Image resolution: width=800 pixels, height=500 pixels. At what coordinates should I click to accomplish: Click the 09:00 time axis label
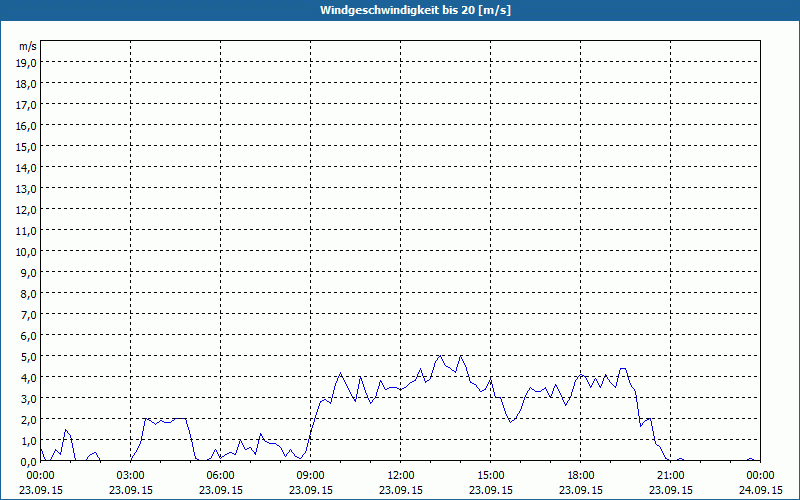tap(311, 476)
